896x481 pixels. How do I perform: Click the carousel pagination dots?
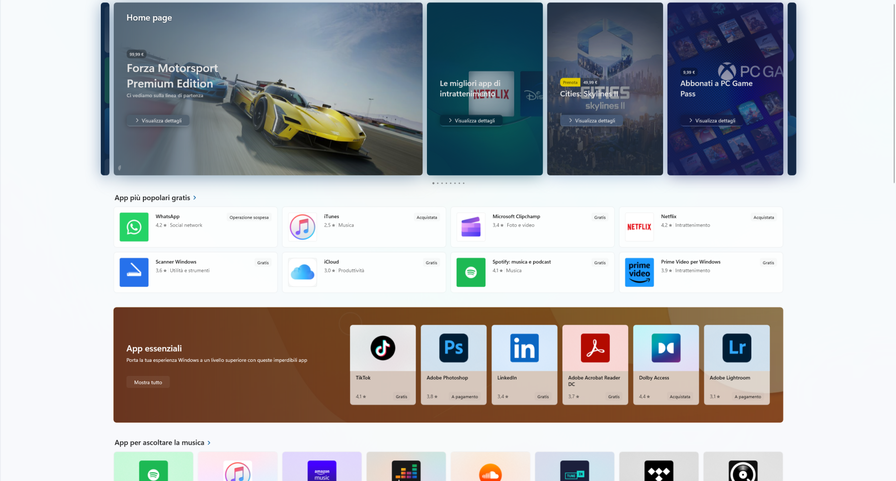point(448,183)
